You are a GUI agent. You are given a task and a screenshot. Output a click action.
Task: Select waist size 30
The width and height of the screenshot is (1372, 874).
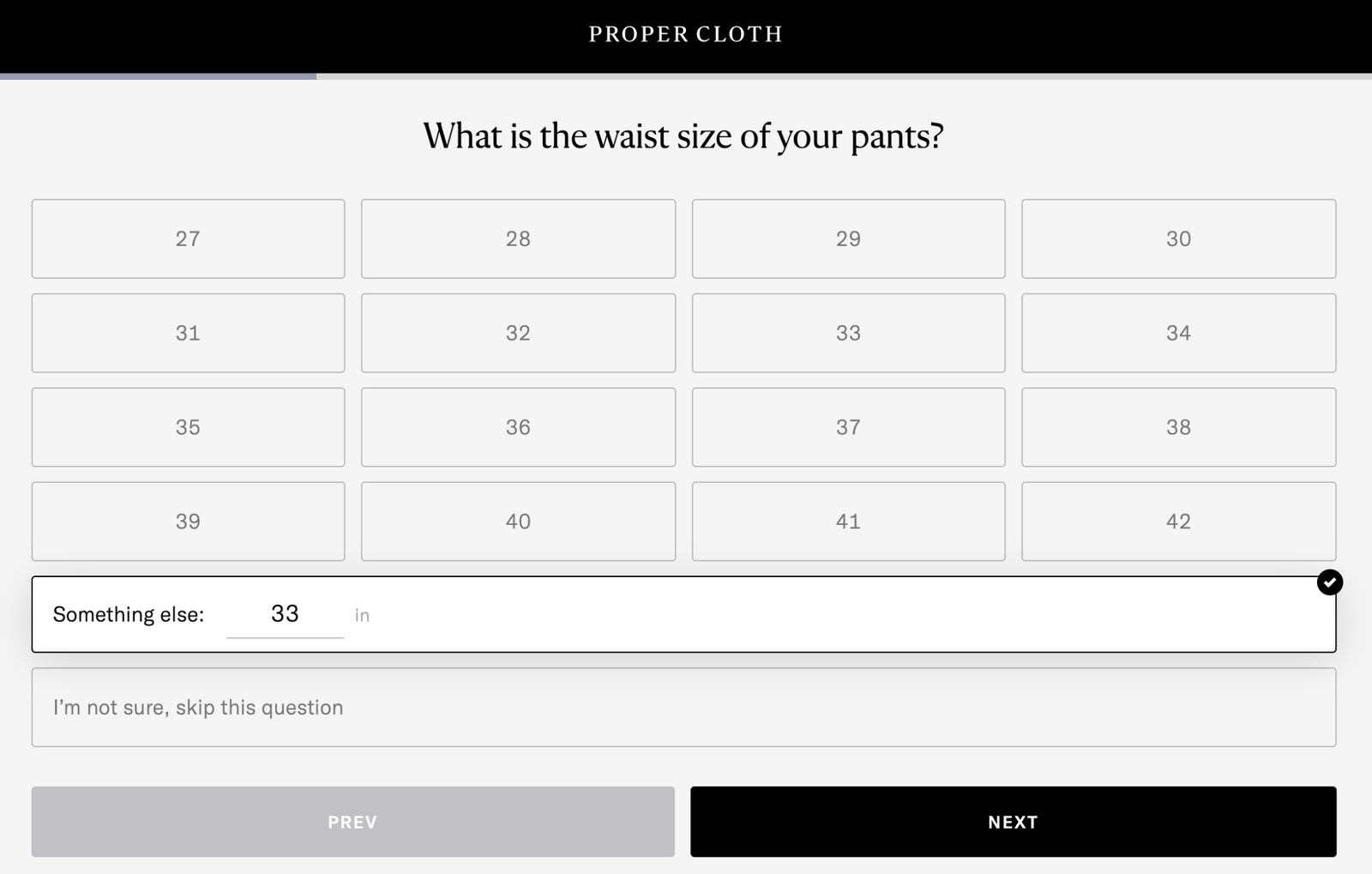[x=1178, y=238]
